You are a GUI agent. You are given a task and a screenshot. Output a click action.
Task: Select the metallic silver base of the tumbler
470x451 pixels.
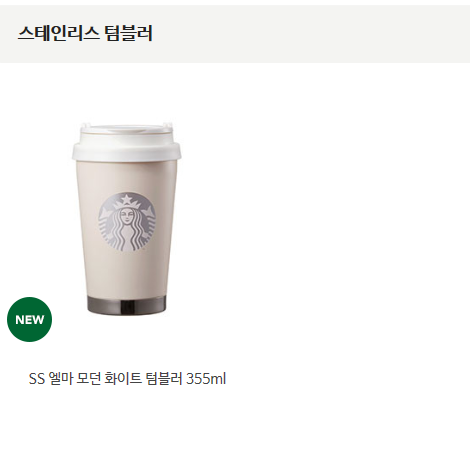point(126,305)
